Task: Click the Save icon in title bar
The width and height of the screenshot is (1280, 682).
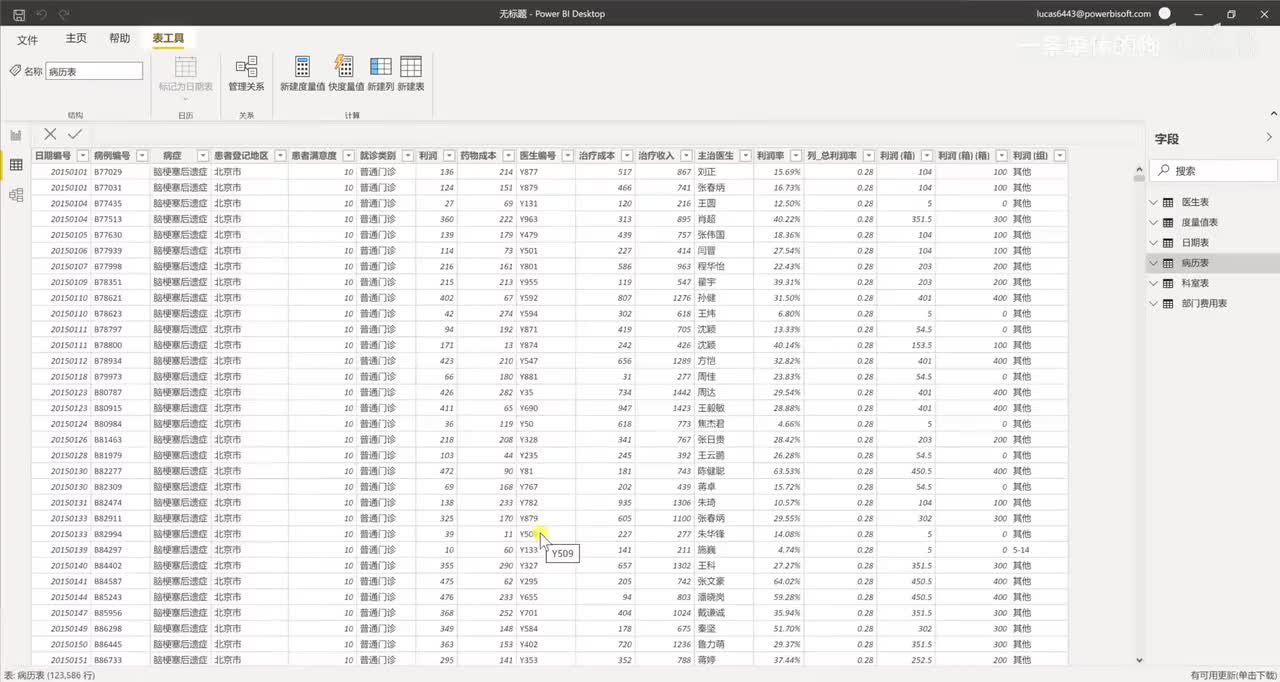Action: coord(19,14)
